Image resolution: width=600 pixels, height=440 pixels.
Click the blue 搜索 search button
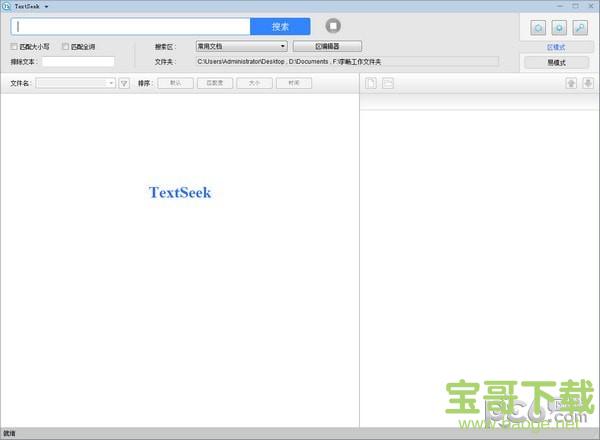pos(280,26)
